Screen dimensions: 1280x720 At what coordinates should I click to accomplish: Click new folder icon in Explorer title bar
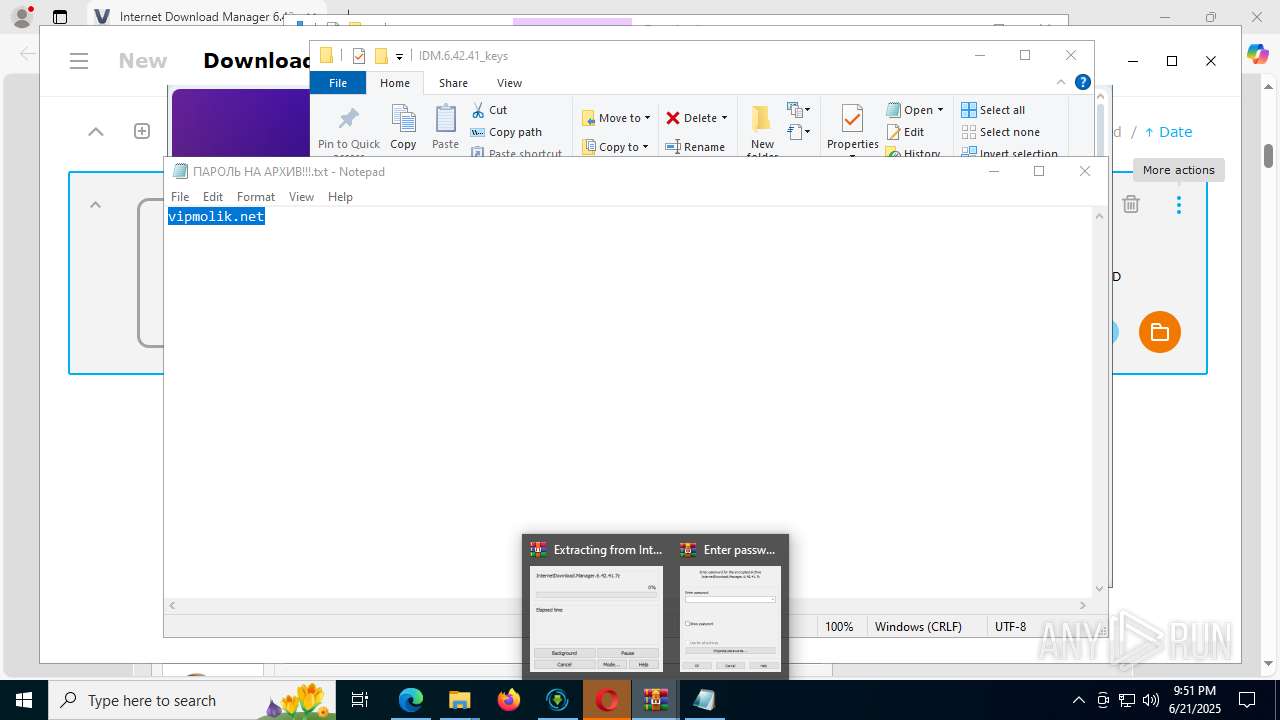(381, 56)
